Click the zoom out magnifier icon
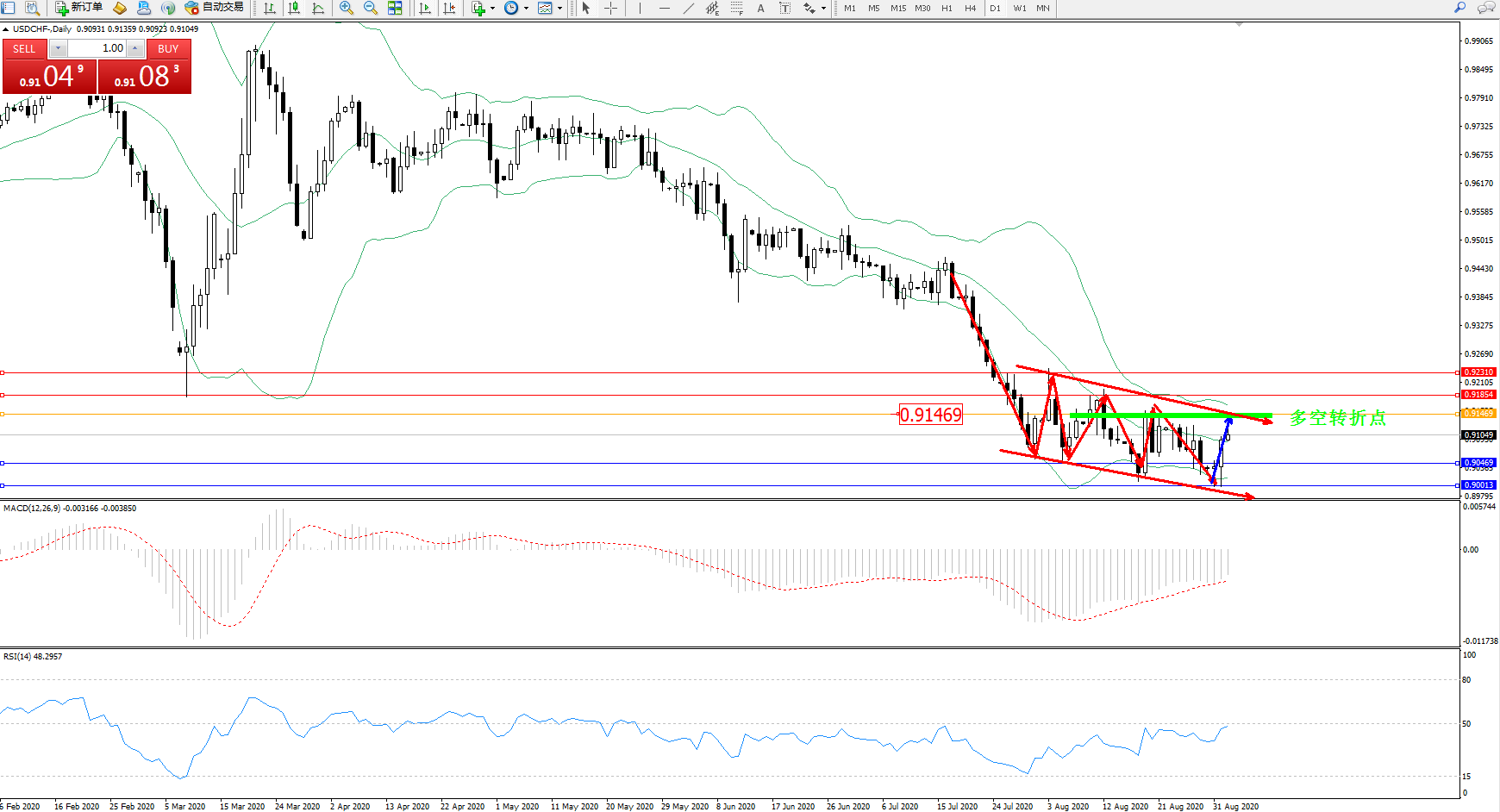1500x812 pixels. (x=371, y=8)
